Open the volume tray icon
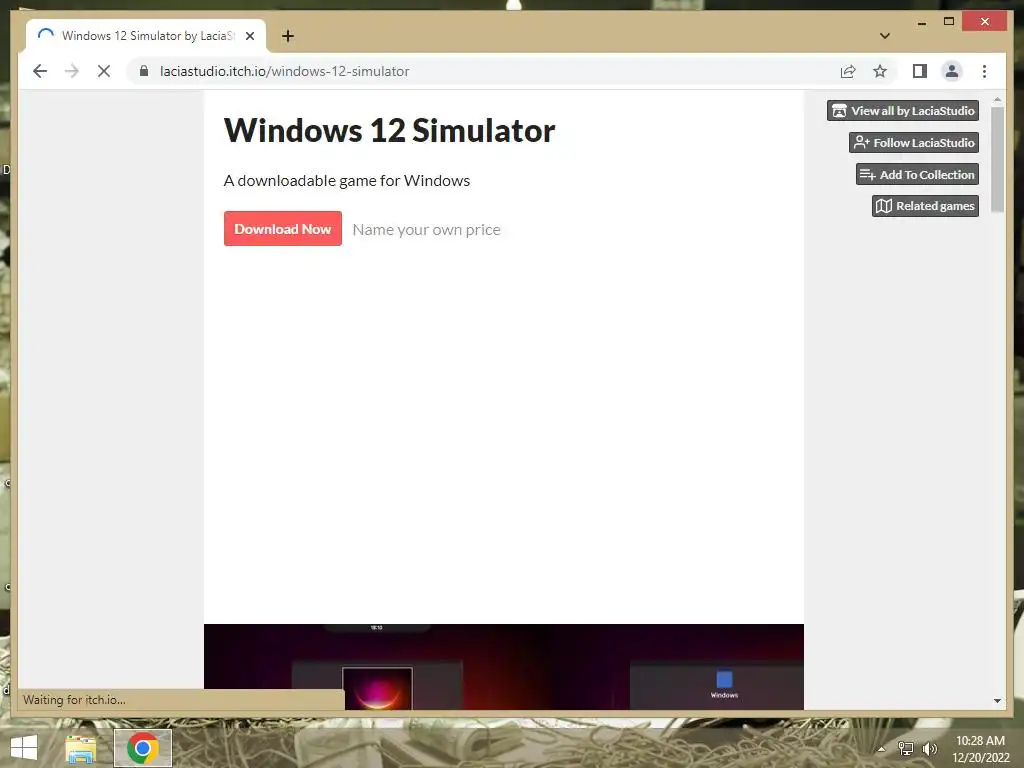The height and width of the screenshot is (768, 1024). pos(930,749)
